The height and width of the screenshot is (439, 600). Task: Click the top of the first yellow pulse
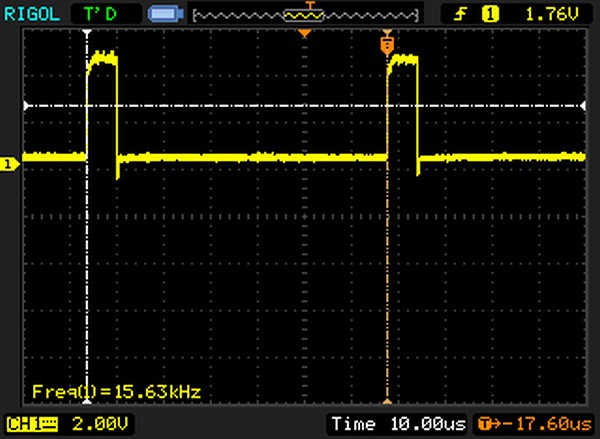click(103, 62)
